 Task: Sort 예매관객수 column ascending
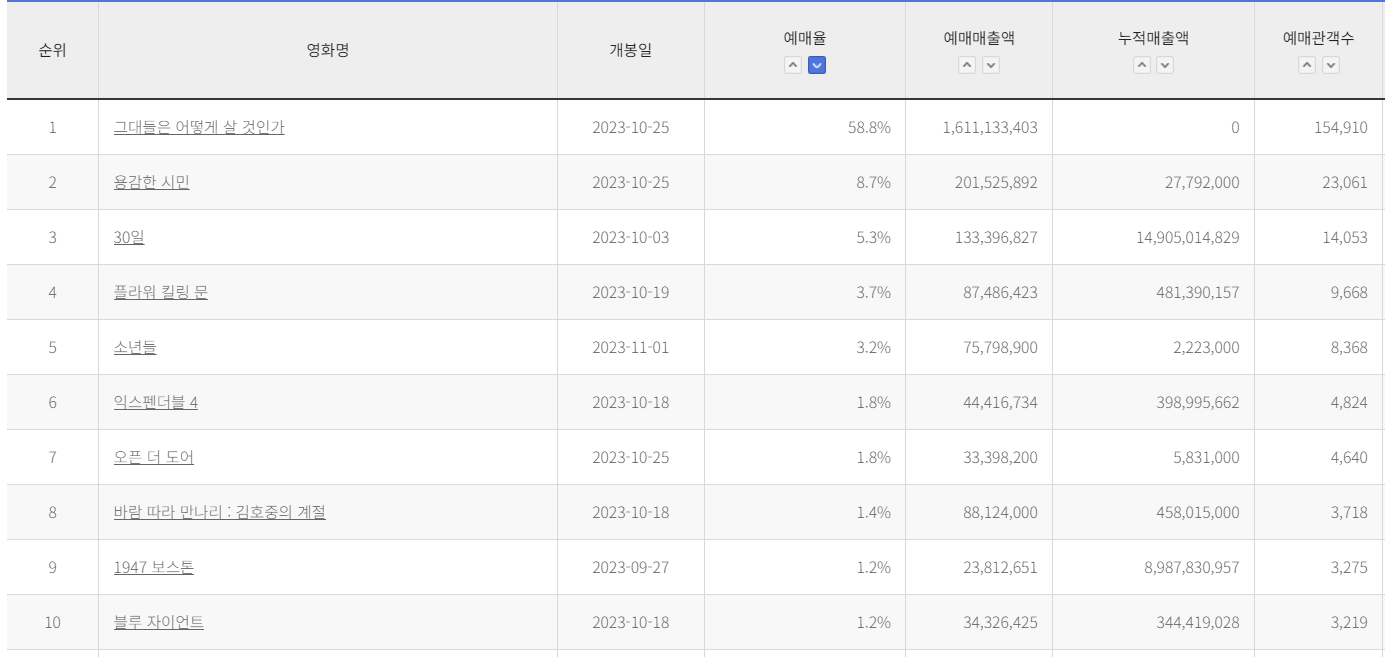[x=1307, y=65]
